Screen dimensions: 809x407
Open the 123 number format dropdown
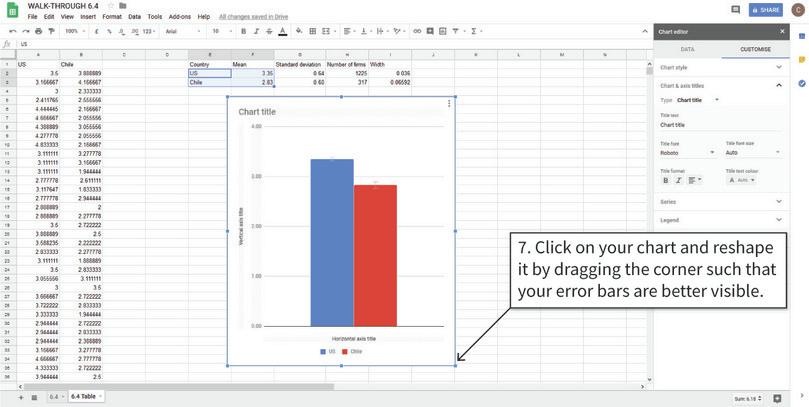click(x=149, y=31)
